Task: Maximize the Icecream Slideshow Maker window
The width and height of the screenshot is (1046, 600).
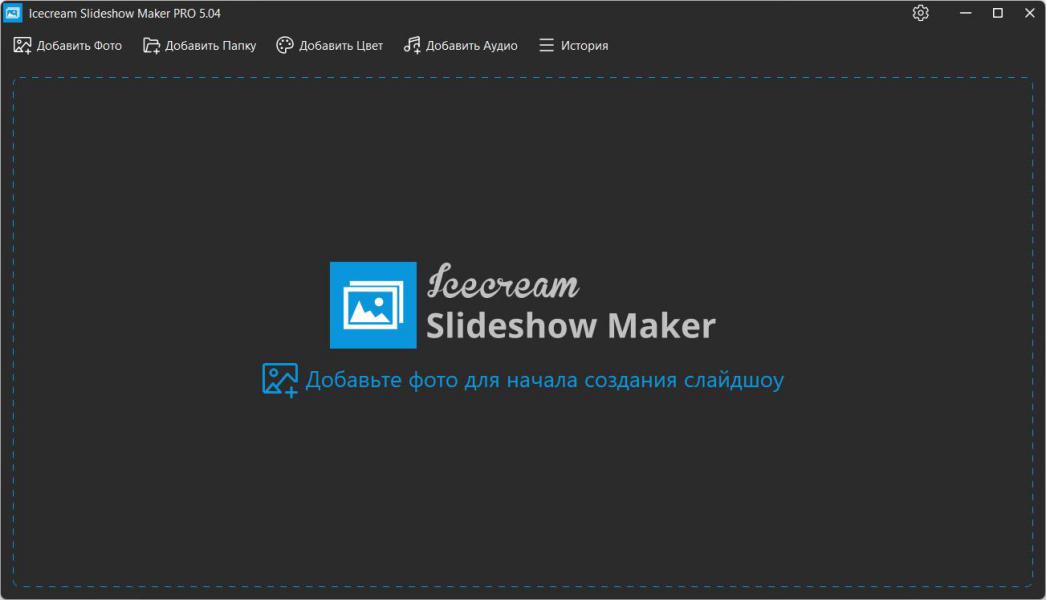Action: [997, 13]
